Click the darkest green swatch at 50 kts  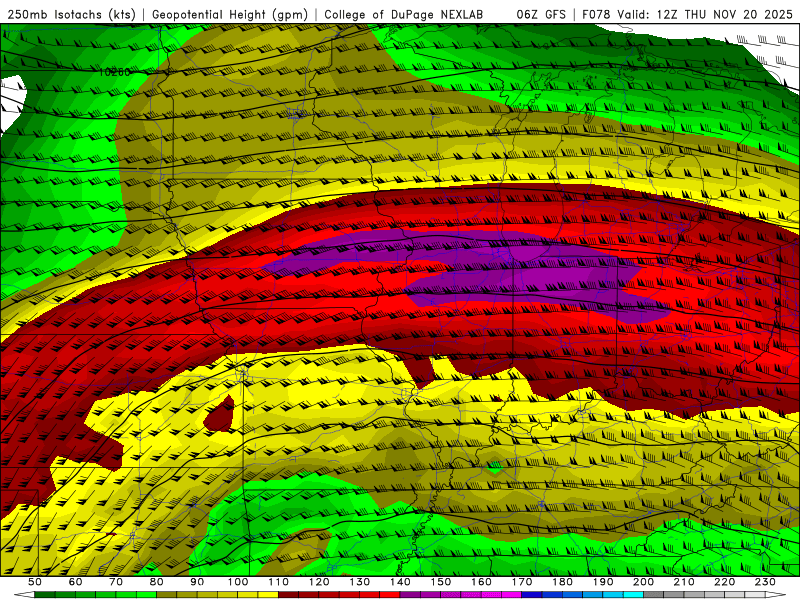[x=45, y=594]
